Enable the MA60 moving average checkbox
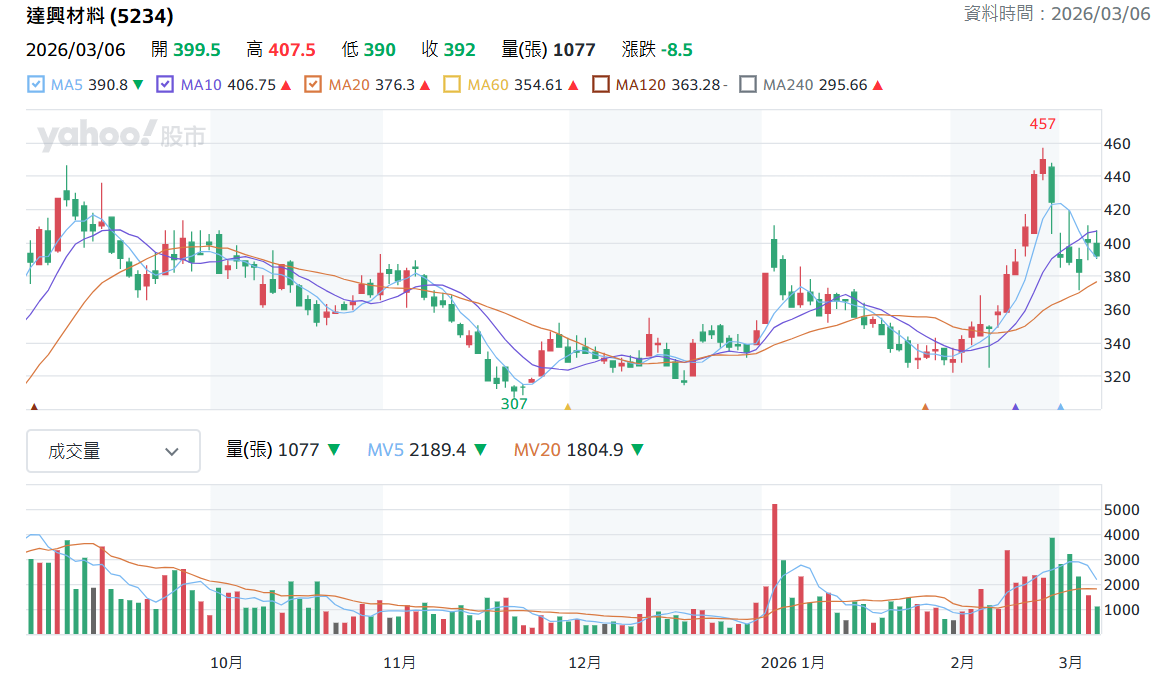1157x677 pixels. pos(452,84)
